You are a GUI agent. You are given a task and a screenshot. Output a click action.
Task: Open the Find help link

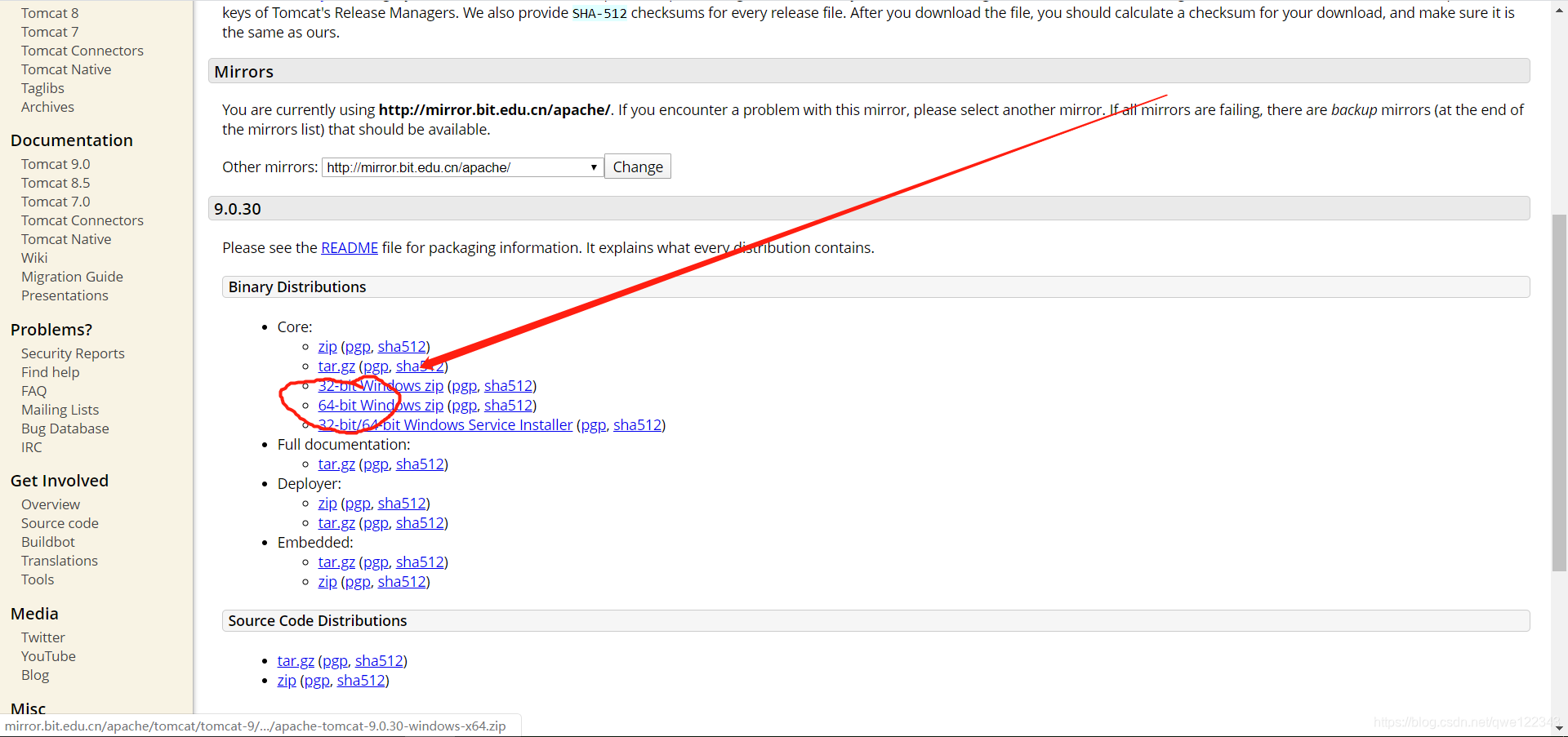[x=51, y=372]
